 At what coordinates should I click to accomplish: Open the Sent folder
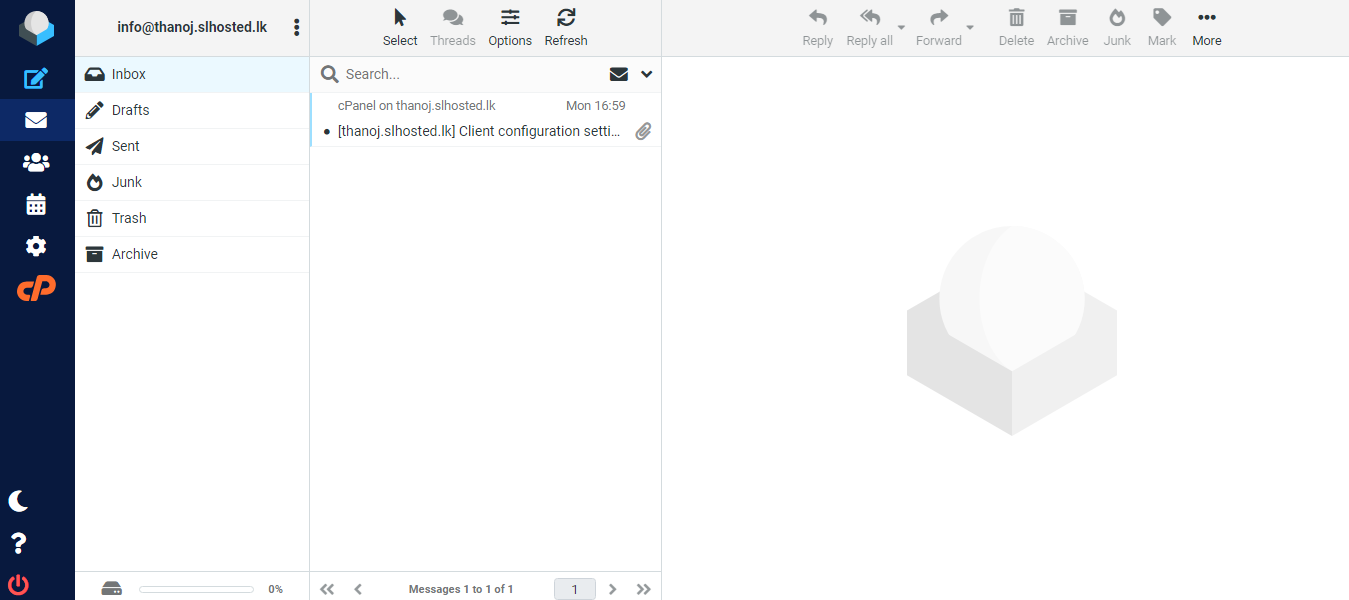126,146
